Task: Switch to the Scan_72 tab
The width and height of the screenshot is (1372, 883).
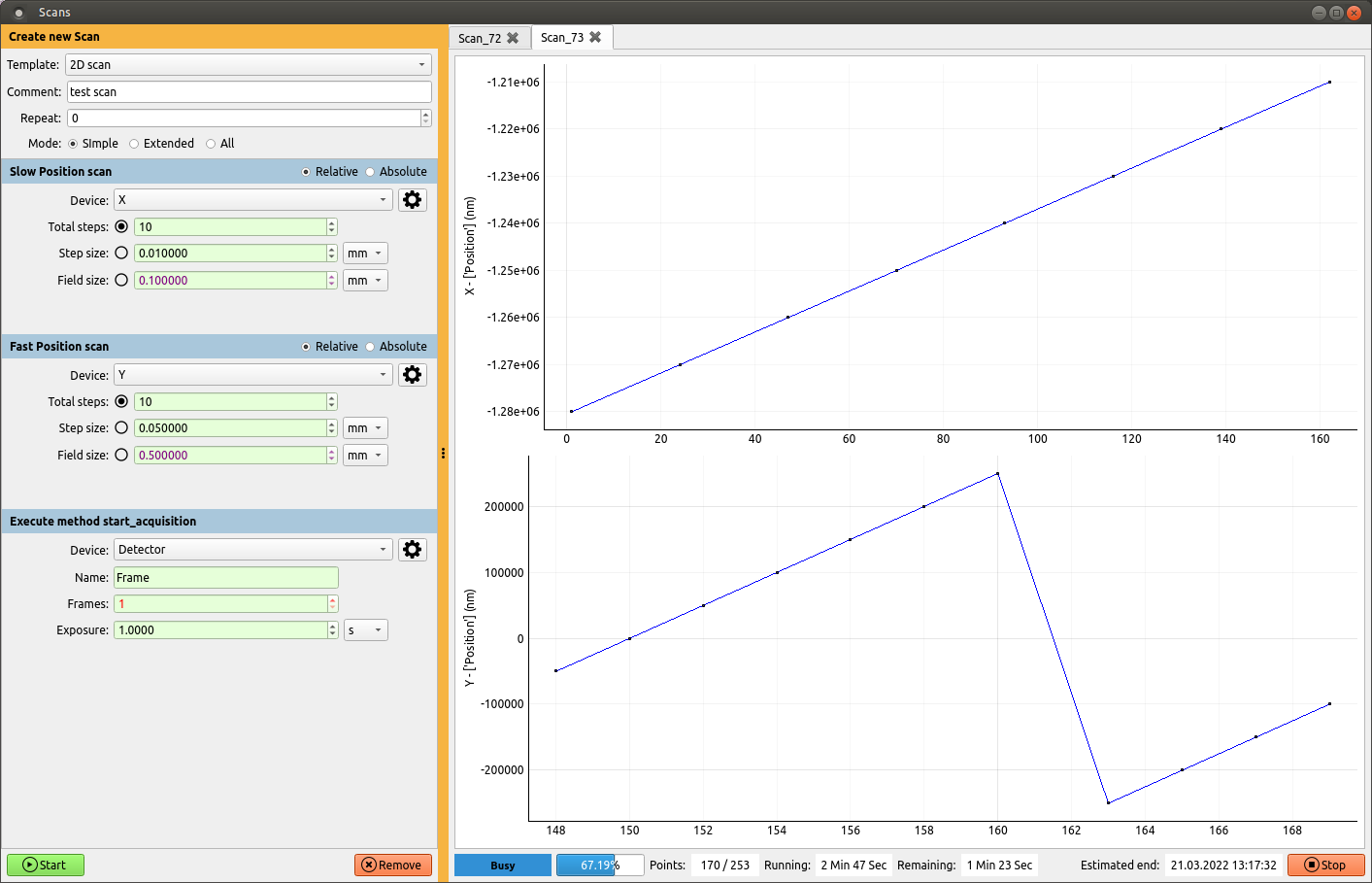Action: (x=480, y=38)
